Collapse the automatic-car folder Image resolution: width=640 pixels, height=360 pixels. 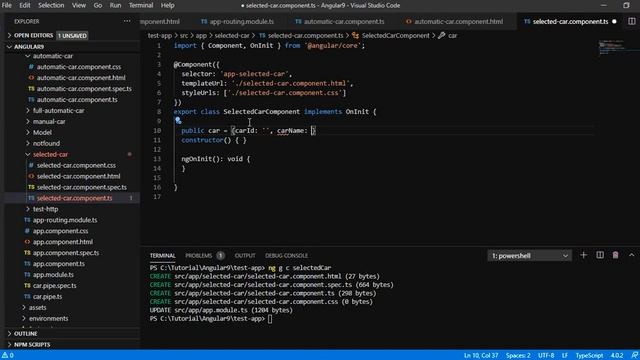pyautogui.click(x=53, y=56)
